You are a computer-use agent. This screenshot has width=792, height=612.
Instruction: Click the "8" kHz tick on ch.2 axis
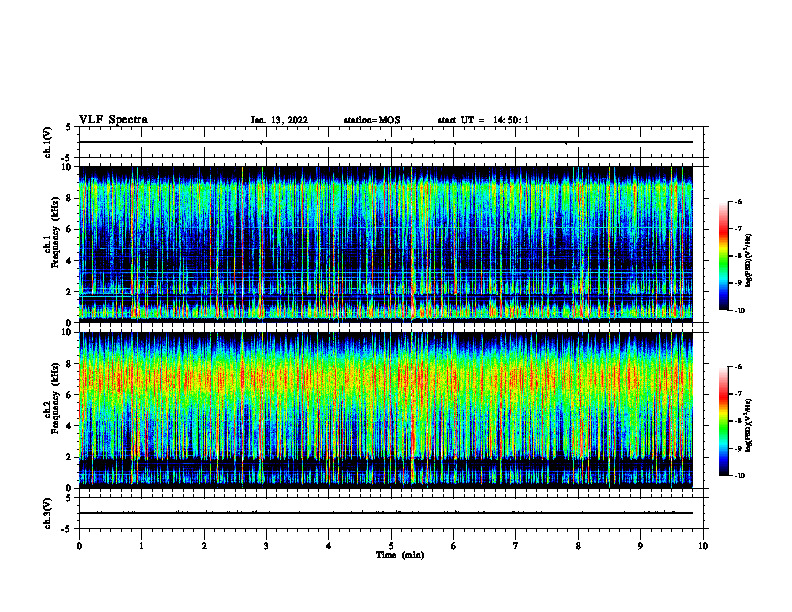tap(70, 364)
